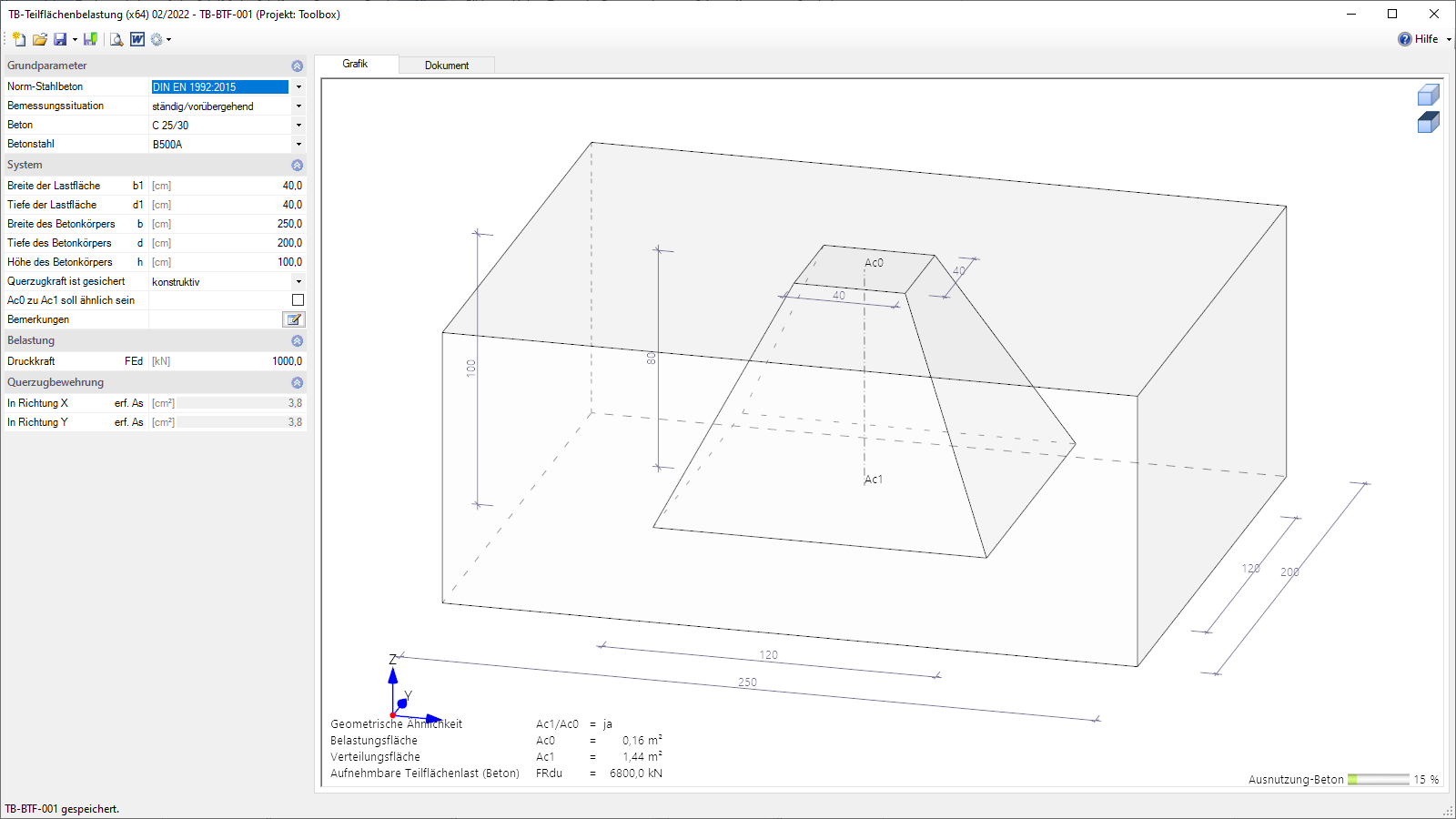The image size is (1456, 819).
Task: Open the Querzugkraft ist gesichert dropdown
Action: coord(298,282)
